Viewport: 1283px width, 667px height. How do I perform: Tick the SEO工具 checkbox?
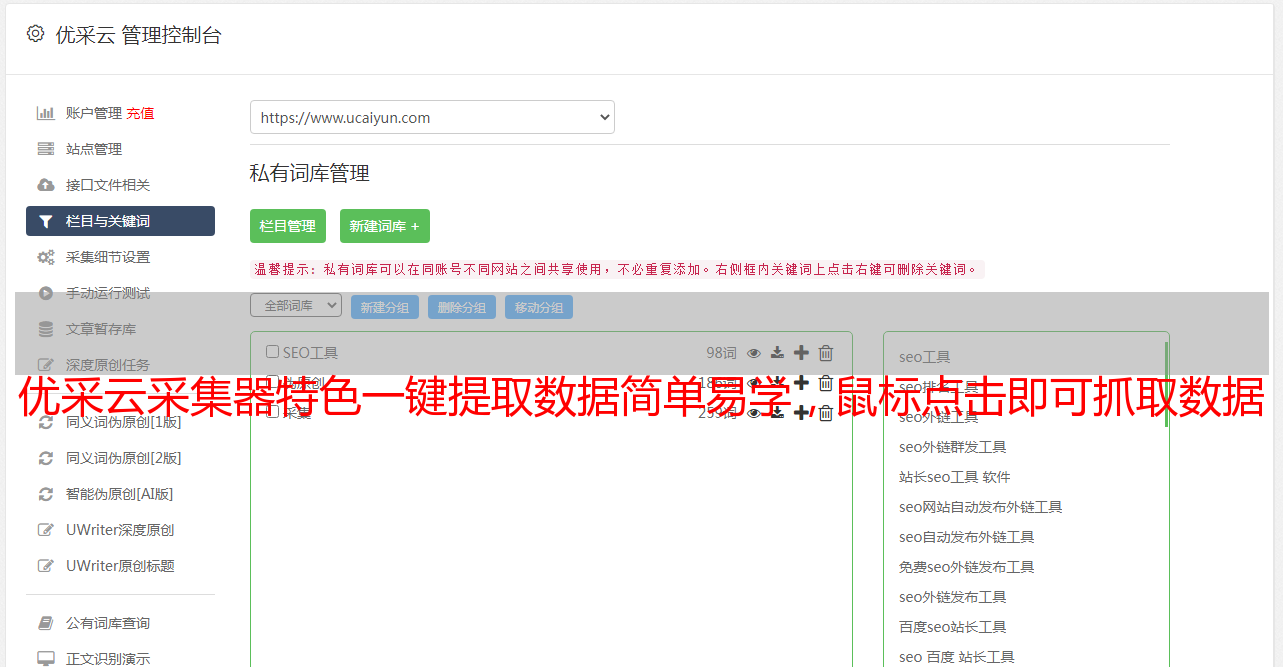tap(272, 352)
